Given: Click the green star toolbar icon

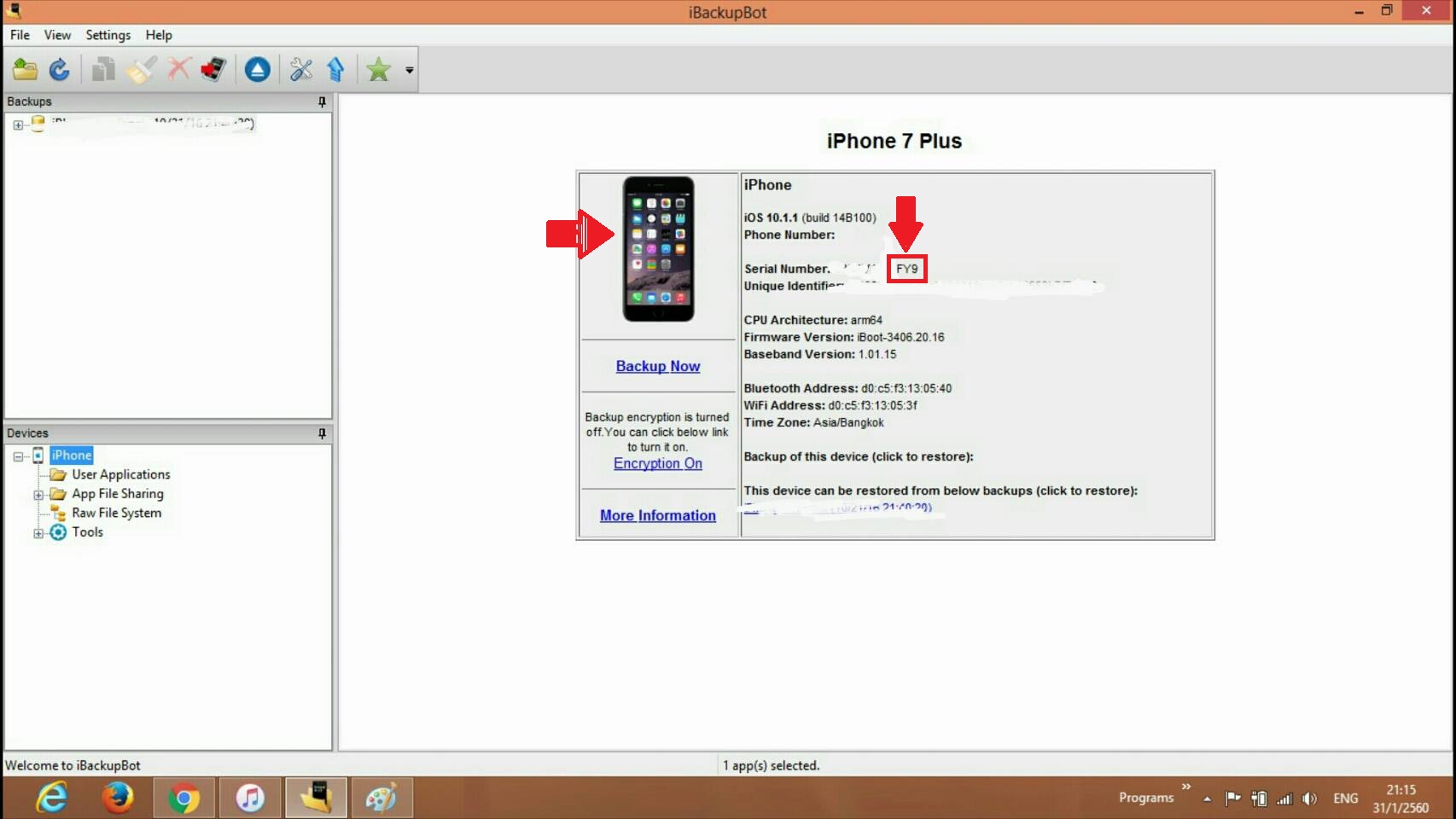Looking at the screenshot, I should tap(378, 69).
